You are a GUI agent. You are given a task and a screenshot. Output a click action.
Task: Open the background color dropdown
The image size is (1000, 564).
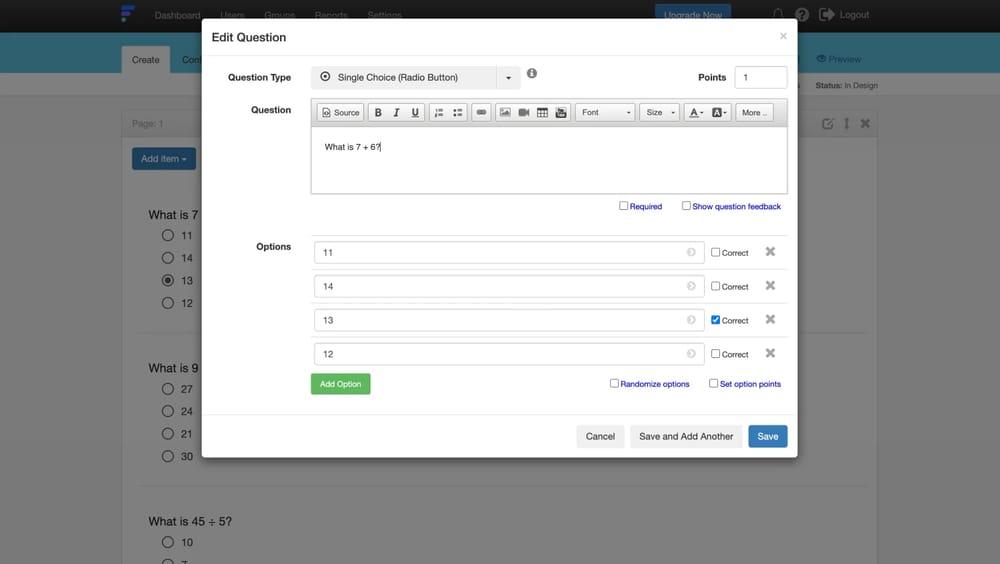click(x=719, y=112)
